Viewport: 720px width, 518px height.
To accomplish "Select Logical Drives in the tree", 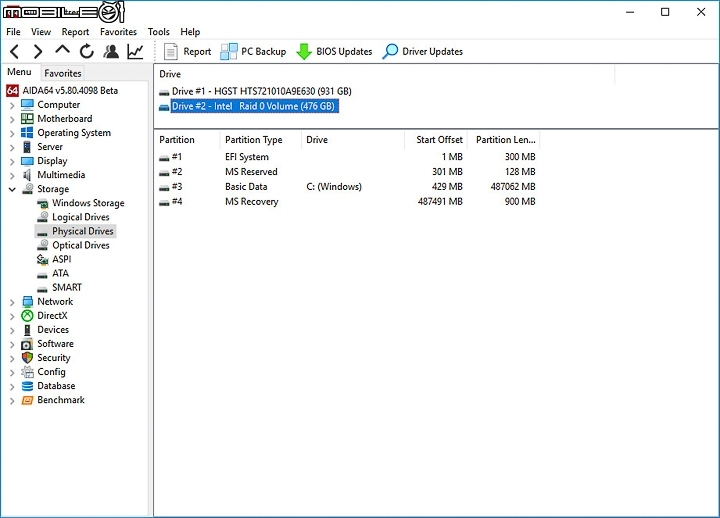I will point(81,217).
